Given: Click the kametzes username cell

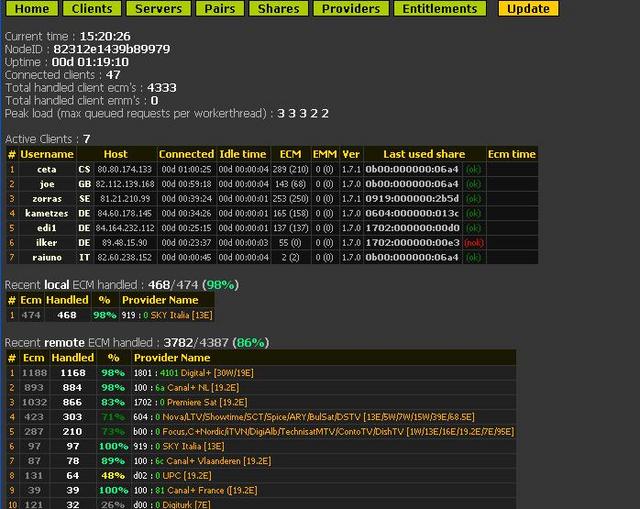Looking at the screenshot, I should pyautogui.click(x=46, y=213).
